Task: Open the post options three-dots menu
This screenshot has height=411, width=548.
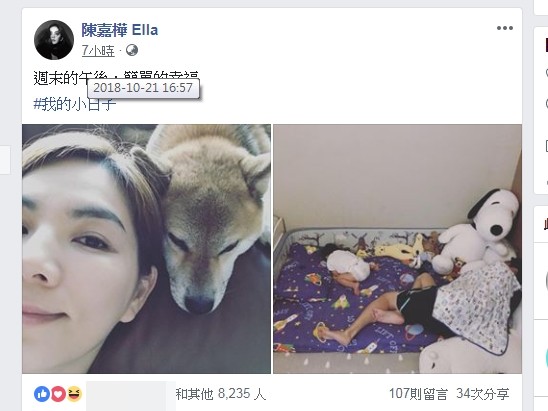Action: pos(505,28)
